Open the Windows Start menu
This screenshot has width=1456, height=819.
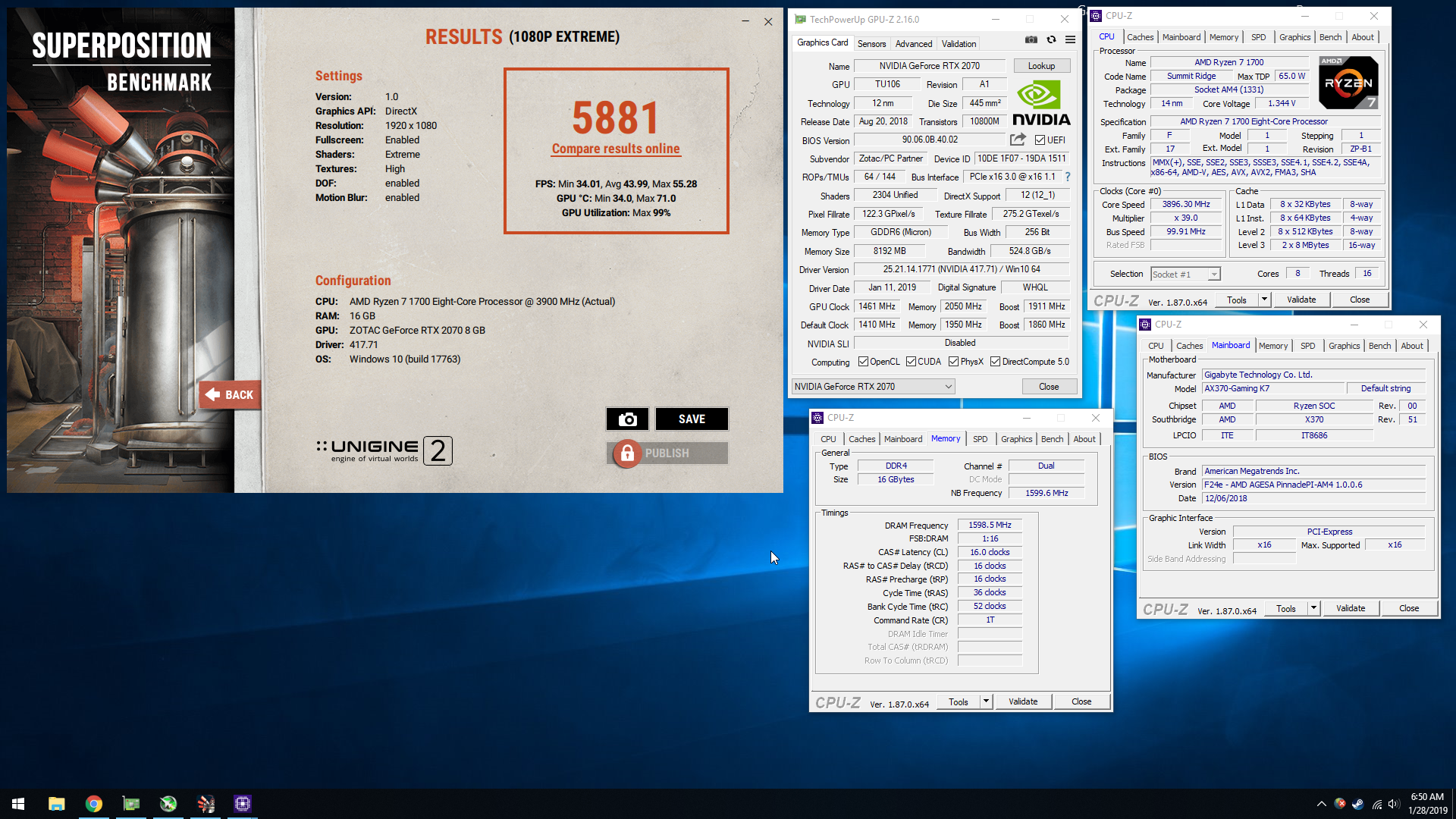coord(18,804)
